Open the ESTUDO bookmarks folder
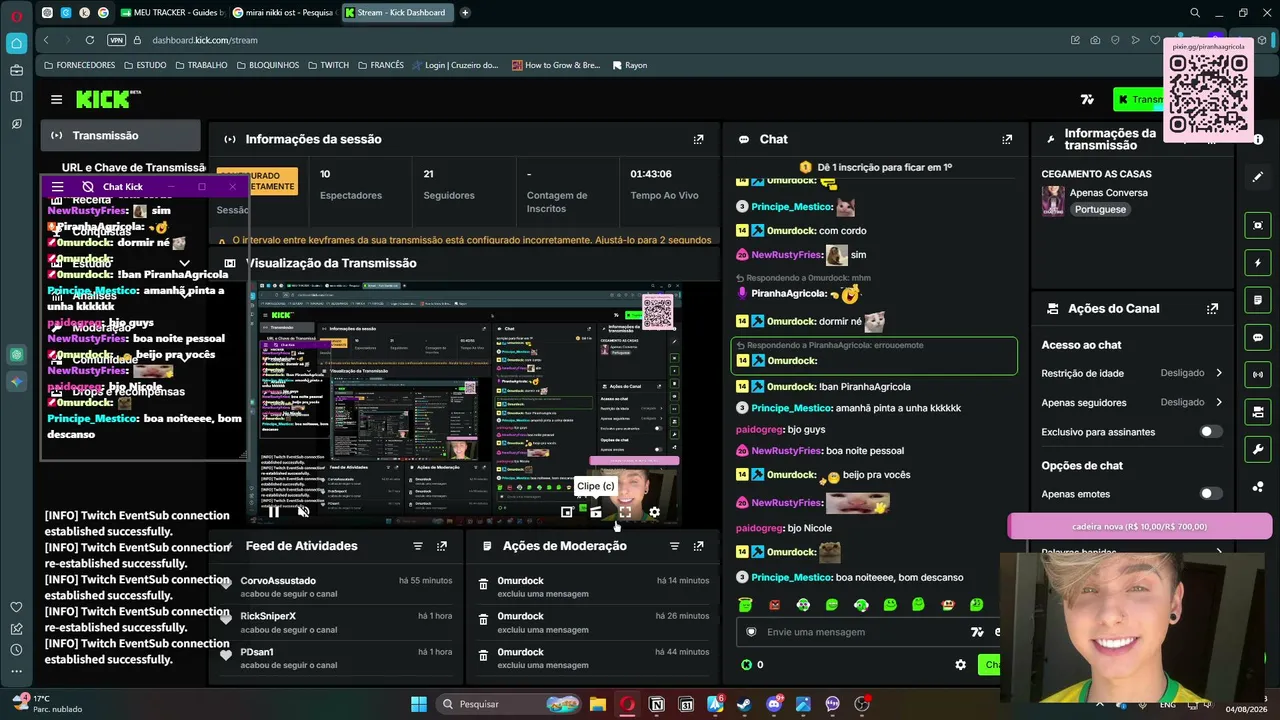 pos(145,65)
